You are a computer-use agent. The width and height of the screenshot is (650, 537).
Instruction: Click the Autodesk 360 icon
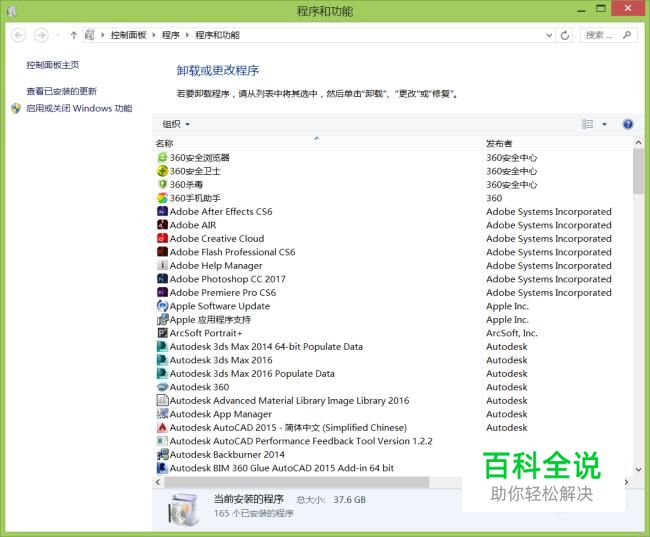point(162,387)
